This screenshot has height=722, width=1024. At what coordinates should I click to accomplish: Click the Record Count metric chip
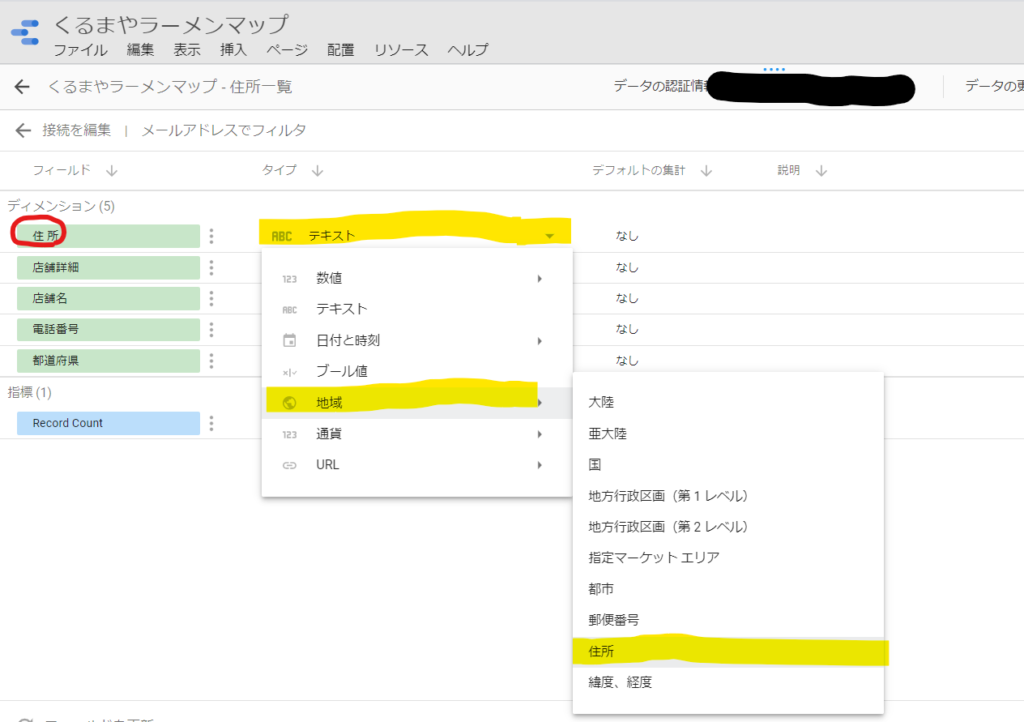[108, 424]
